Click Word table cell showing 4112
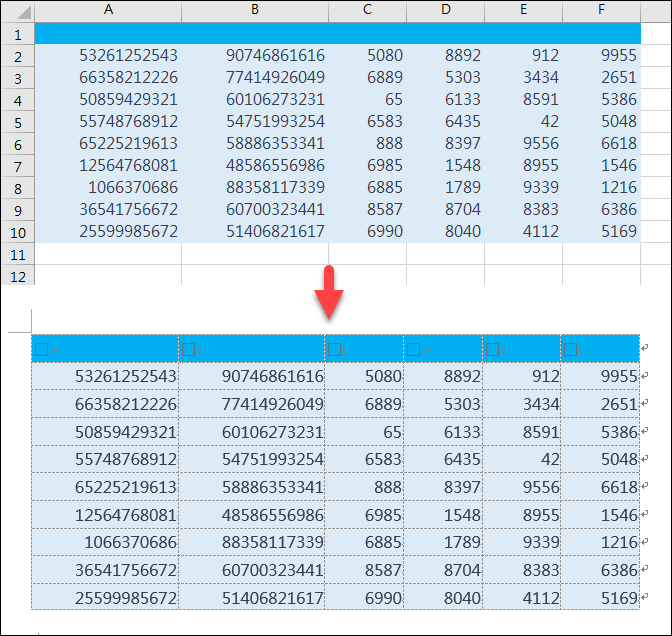672x636 pixels. [x=522, y=597]
